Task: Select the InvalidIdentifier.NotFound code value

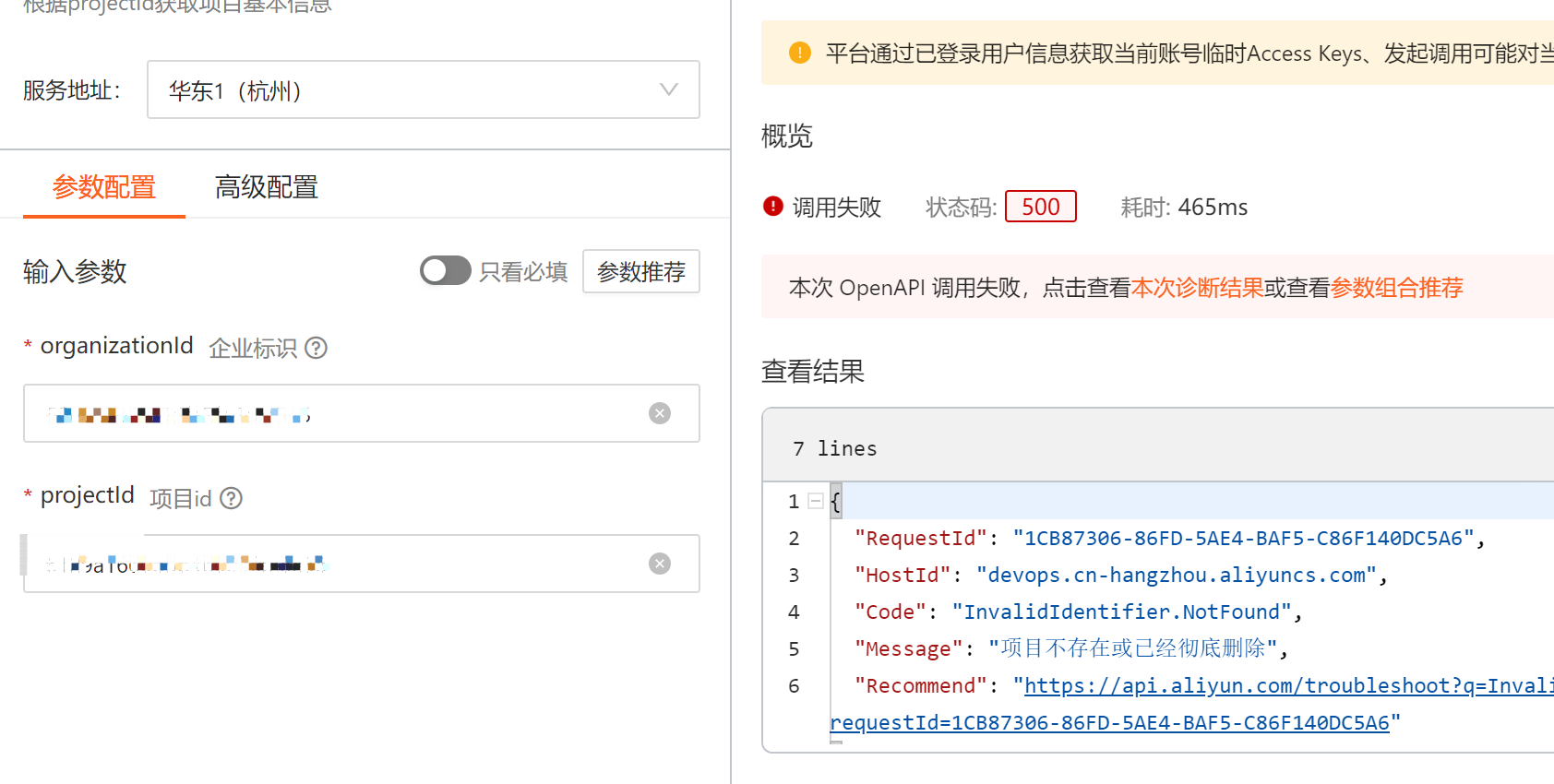Action: 1121,612
